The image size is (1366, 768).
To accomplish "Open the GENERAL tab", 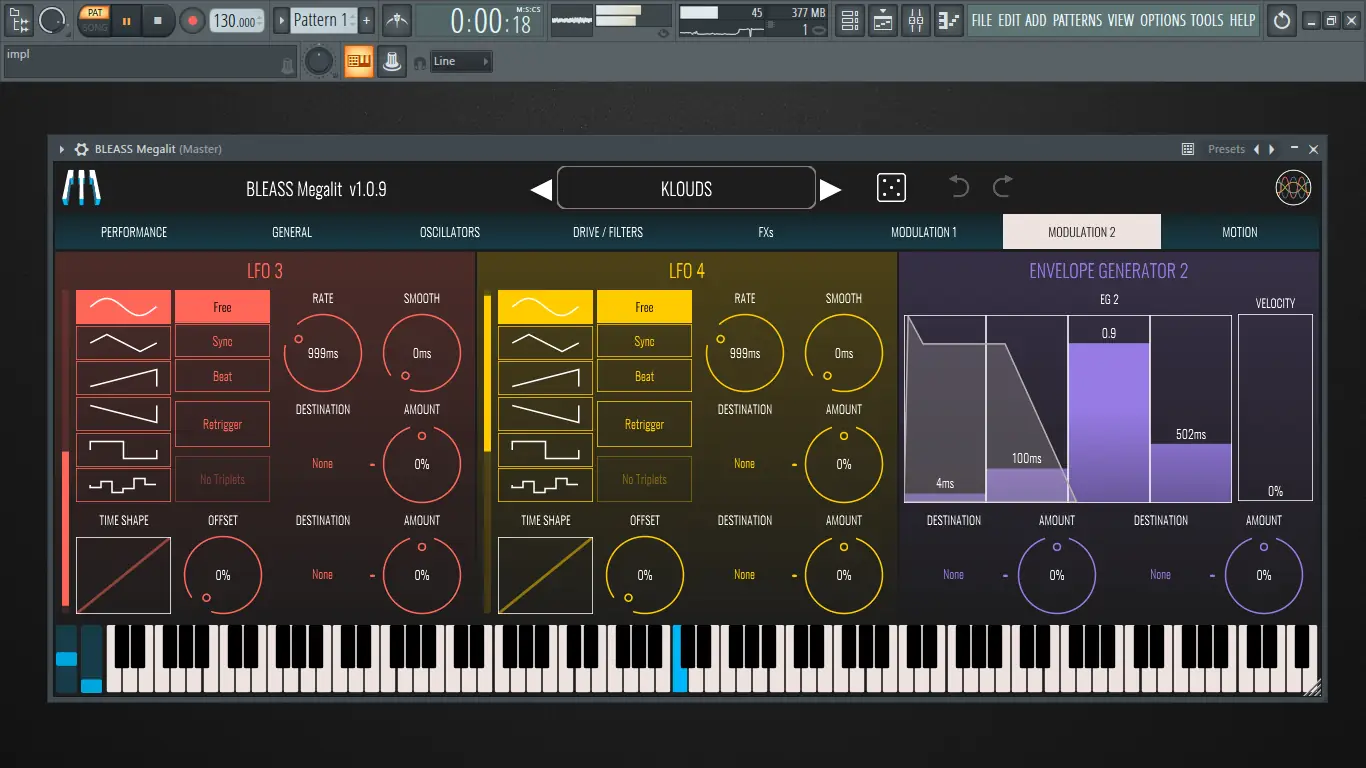I will [292, 232].
